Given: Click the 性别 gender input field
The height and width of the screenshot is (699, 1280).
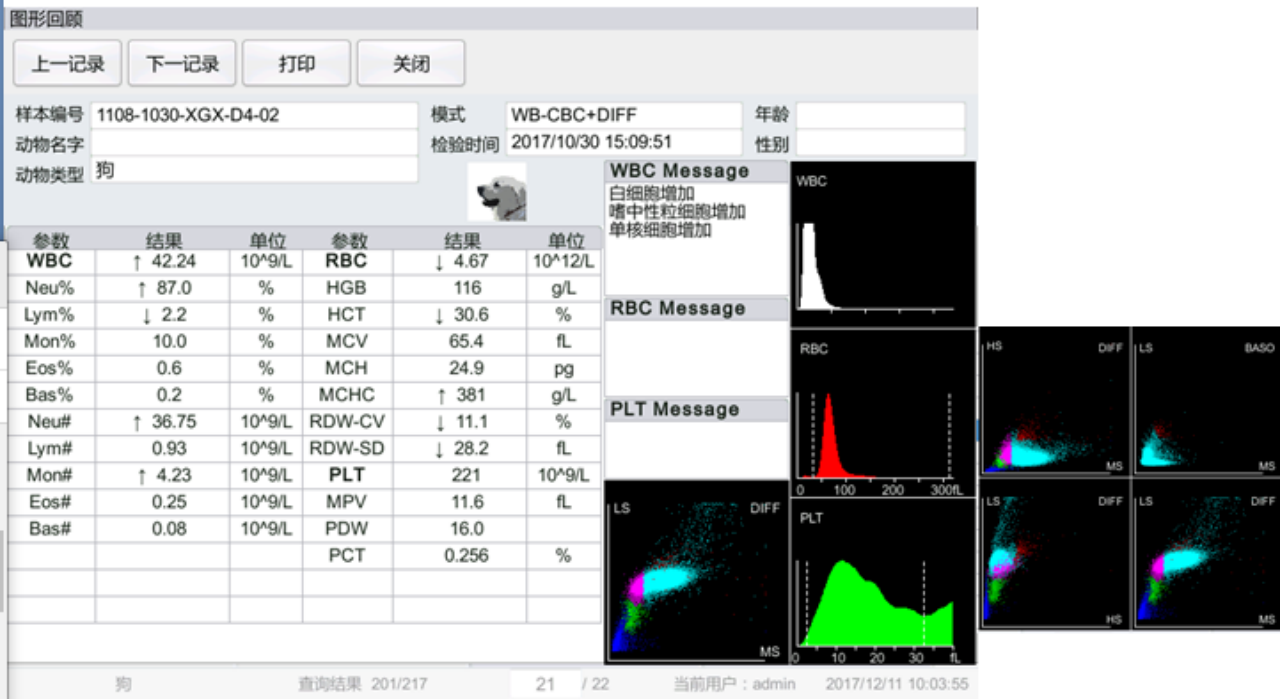Looking at the screenshot, I should (880, 143).
